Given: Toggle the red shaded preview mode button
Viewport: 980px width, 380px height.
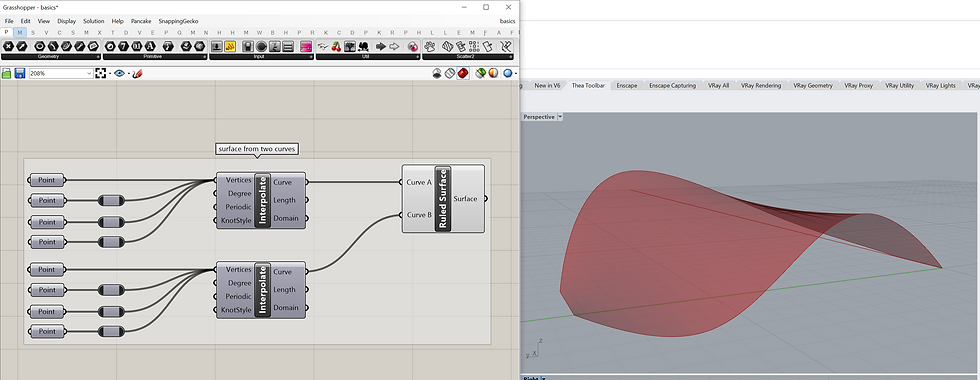Looking at the screenshot, I should click(x=463, y=73).
